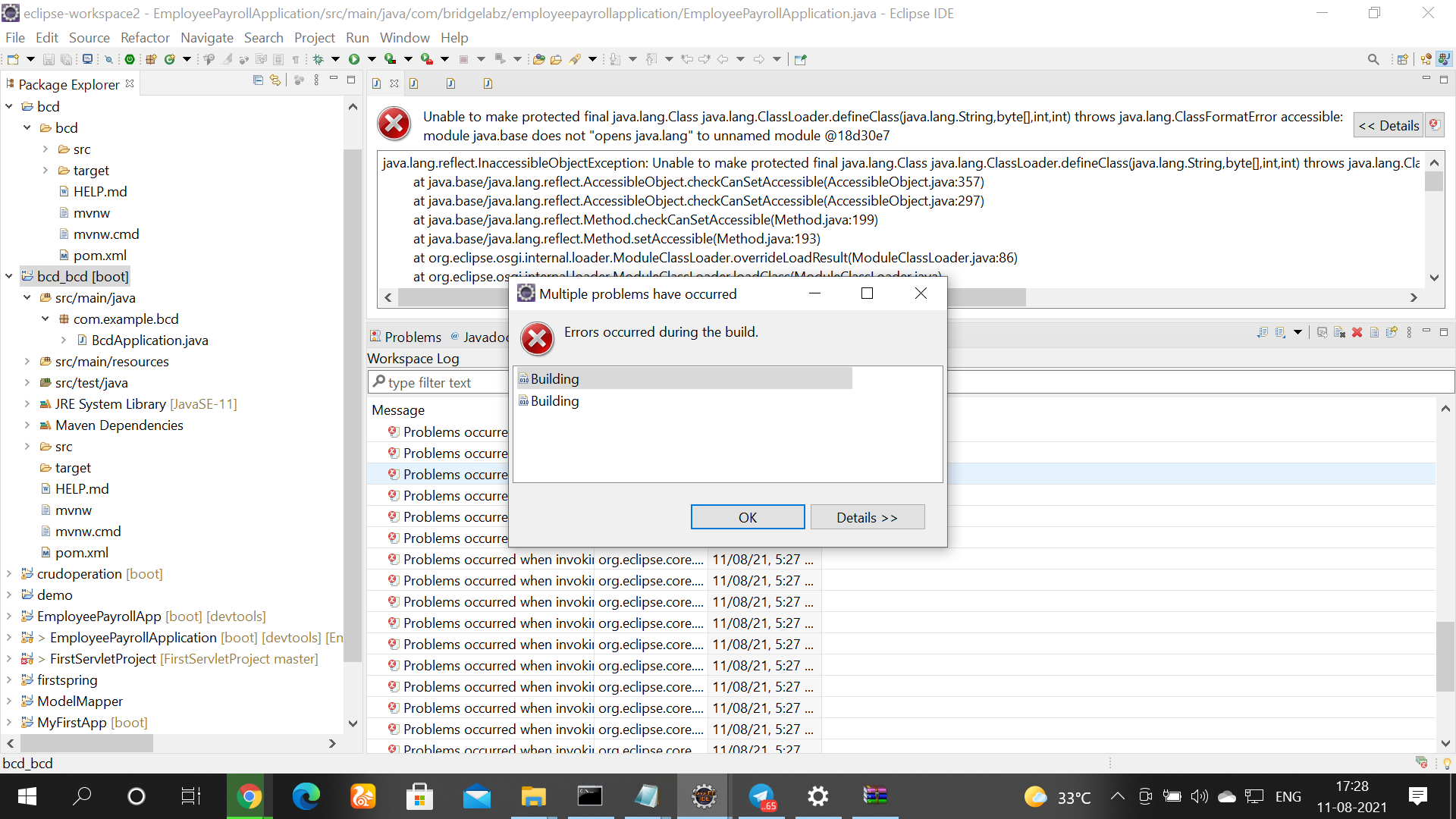Image resolution: width=1456 pixels, height=819 pixels.
Task: Click the Import Log icon in the Error Log toolbar
Action: [1280, 332]
